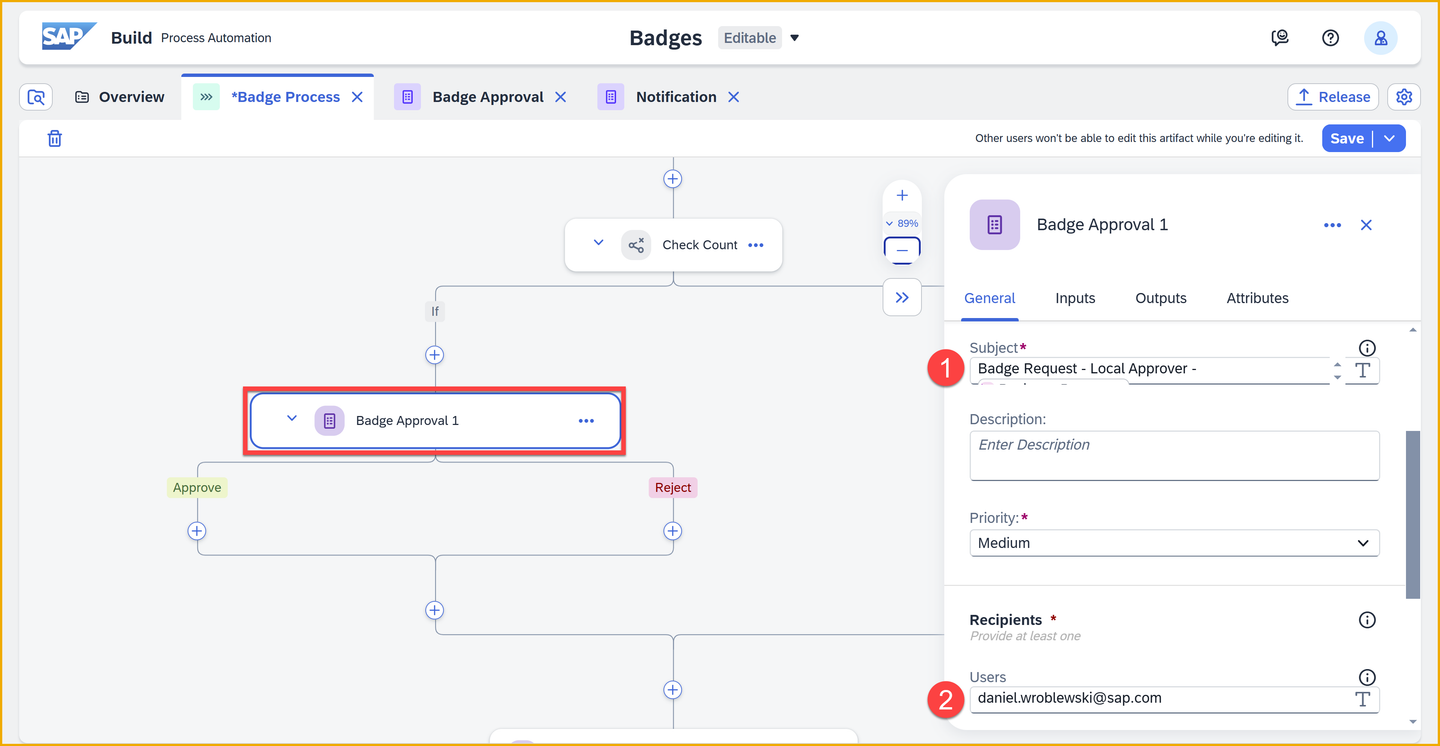Screen dimensions: 1440x746
Task: Click the panel scrollbar down arrow
Action: tap(1413, 722)
